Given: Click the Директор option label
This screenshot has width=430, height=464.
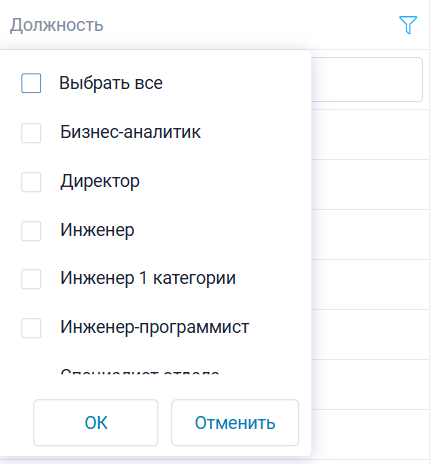Looking at the screenshot, I should click(100, 182).
